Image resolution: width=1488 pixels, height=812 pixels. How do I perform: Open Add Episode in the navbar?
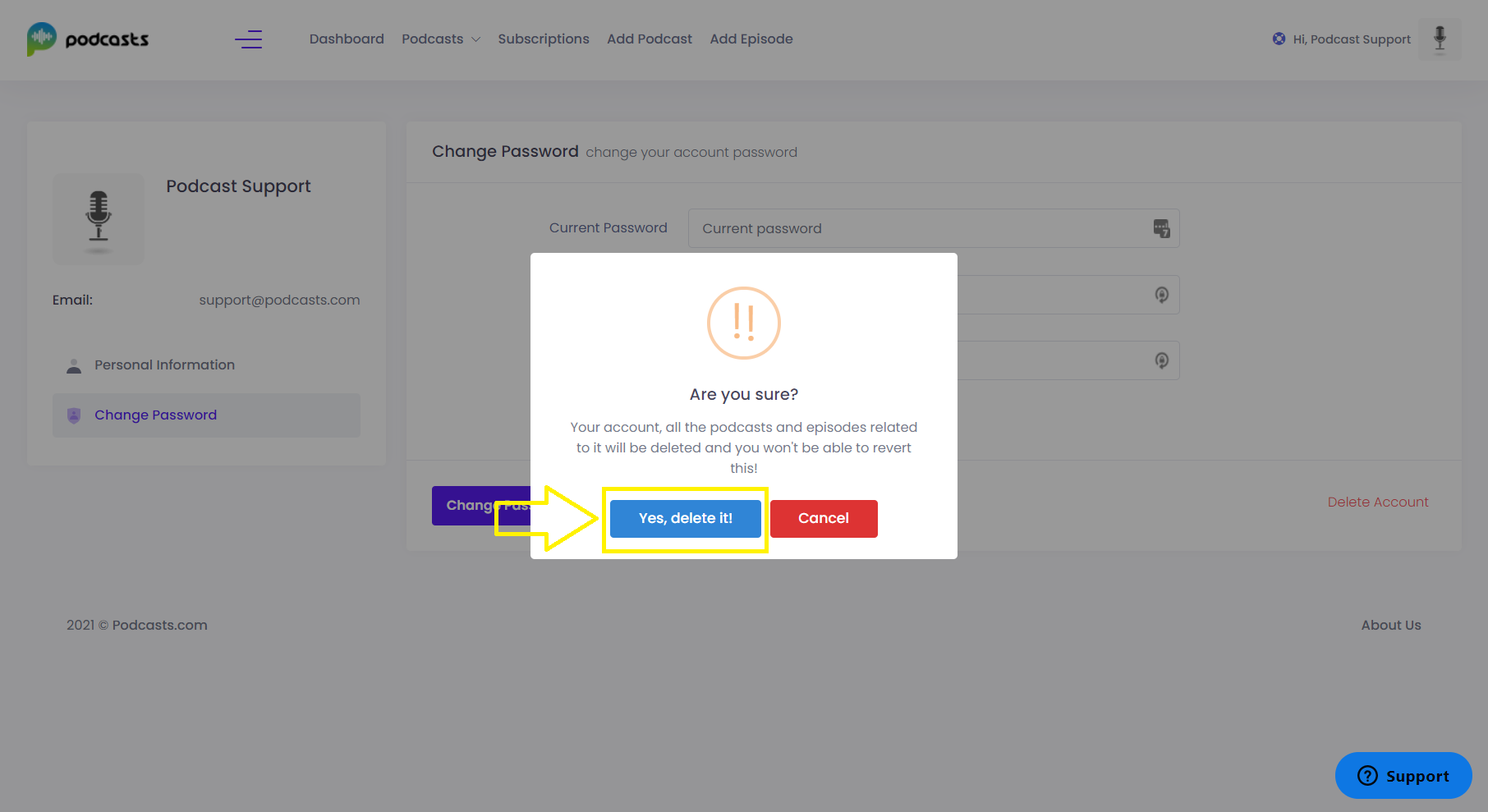pyautogui.click(x=751, y=39)
